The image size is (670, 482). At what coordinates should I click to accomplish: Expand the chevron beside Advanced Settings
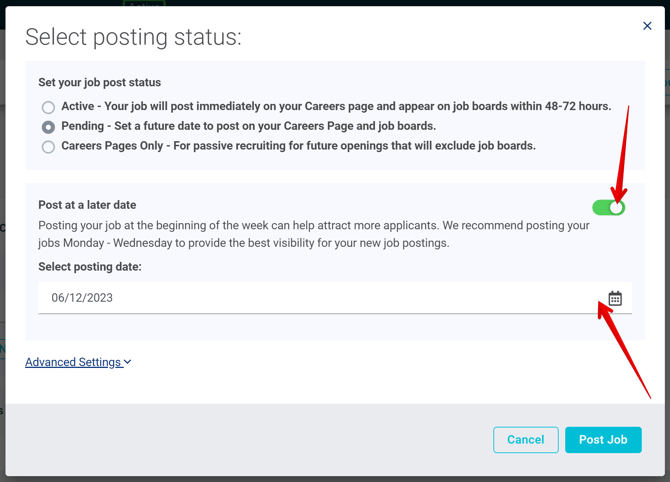[128, 362]
